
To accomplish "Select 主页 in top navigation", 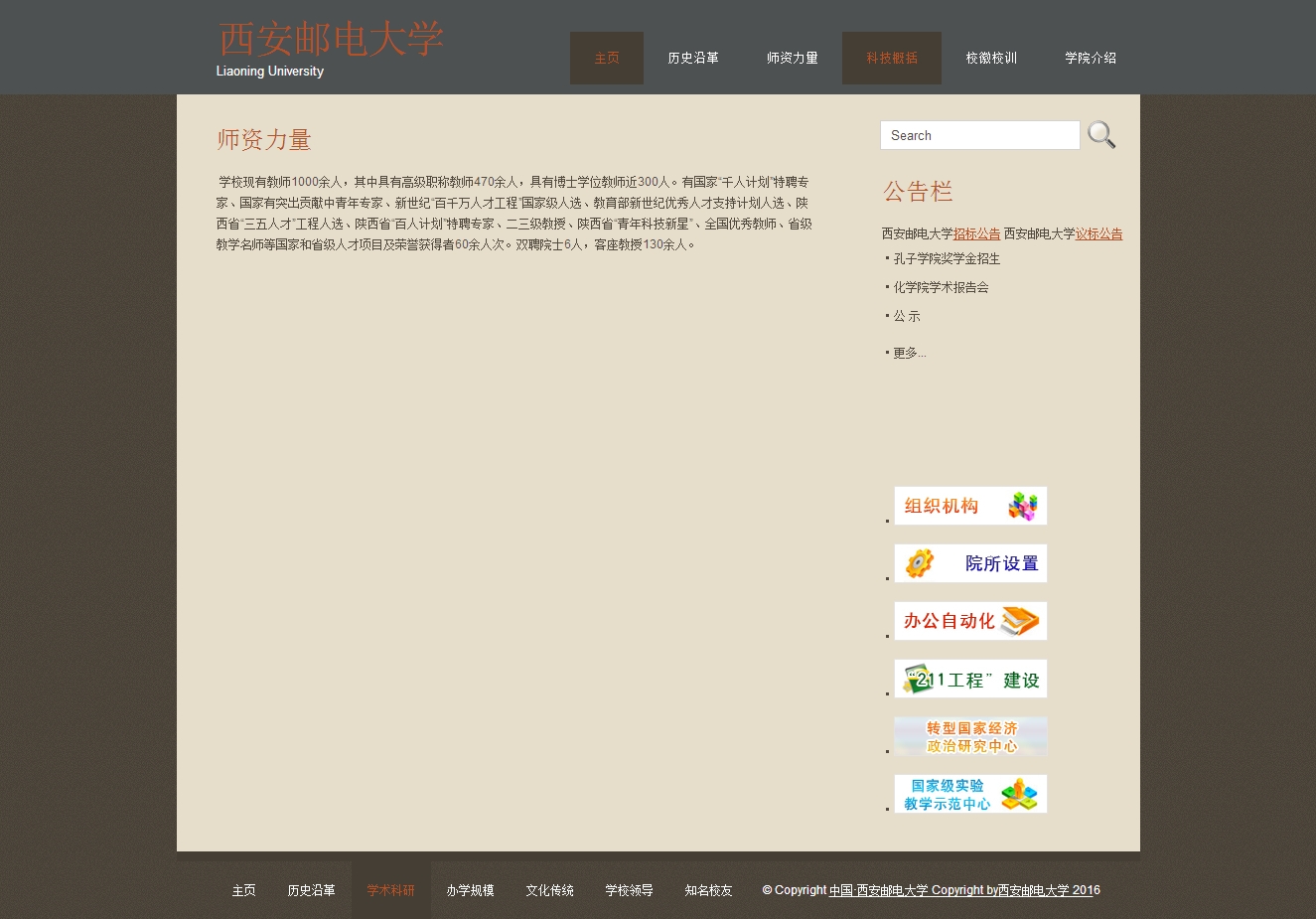I will pos(607,58).
